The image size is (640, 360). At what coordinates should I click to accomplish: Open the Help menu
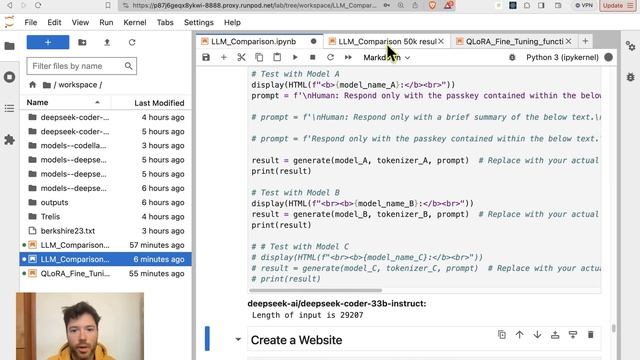(232, 22)
